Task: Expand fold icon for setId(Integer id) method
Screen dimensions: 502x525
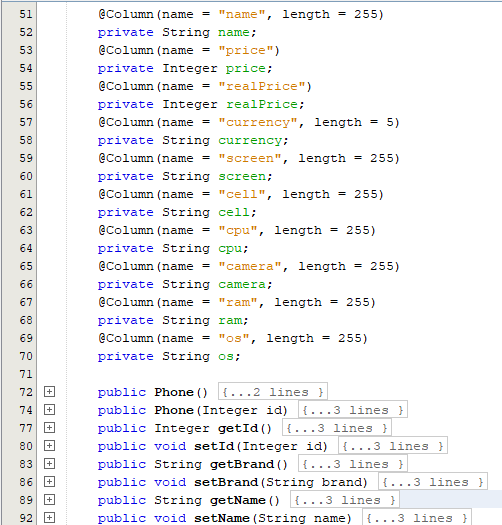Action: click(x=49, y=446)
